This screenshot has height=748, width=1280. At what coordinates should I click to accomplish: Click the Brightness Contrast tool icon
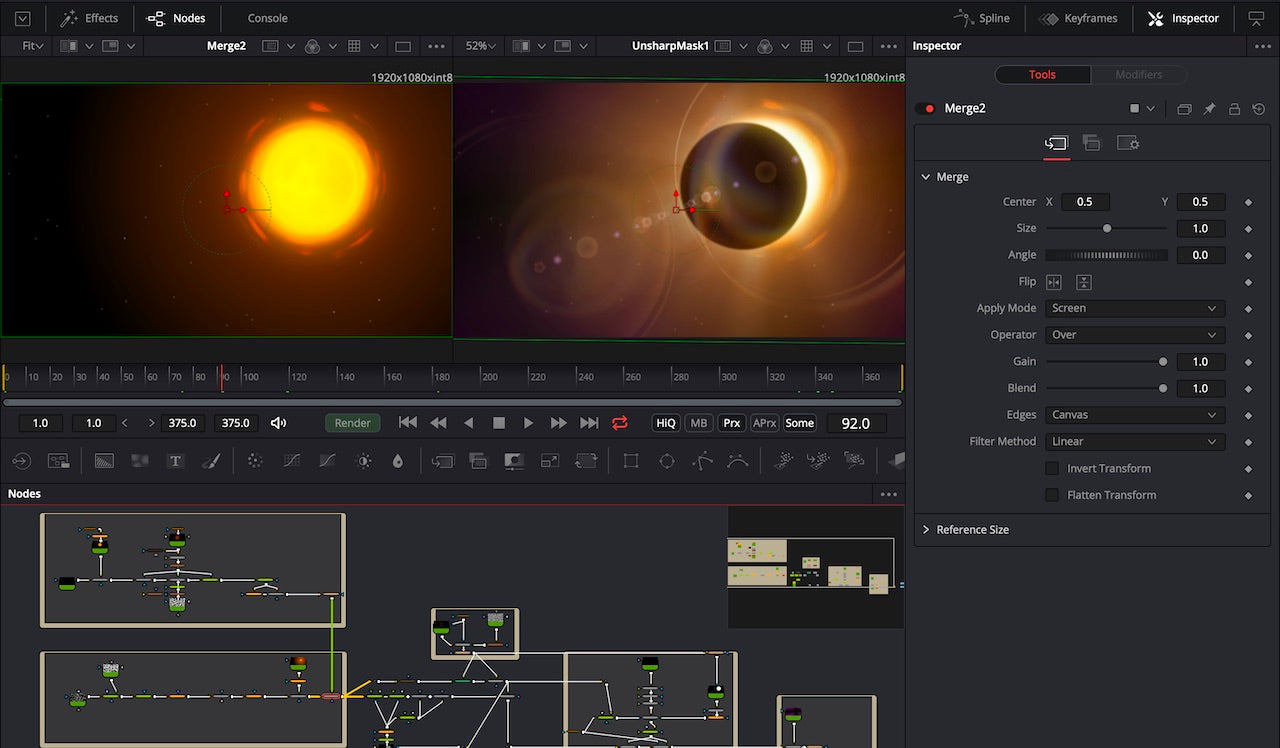tap(364, 461)
